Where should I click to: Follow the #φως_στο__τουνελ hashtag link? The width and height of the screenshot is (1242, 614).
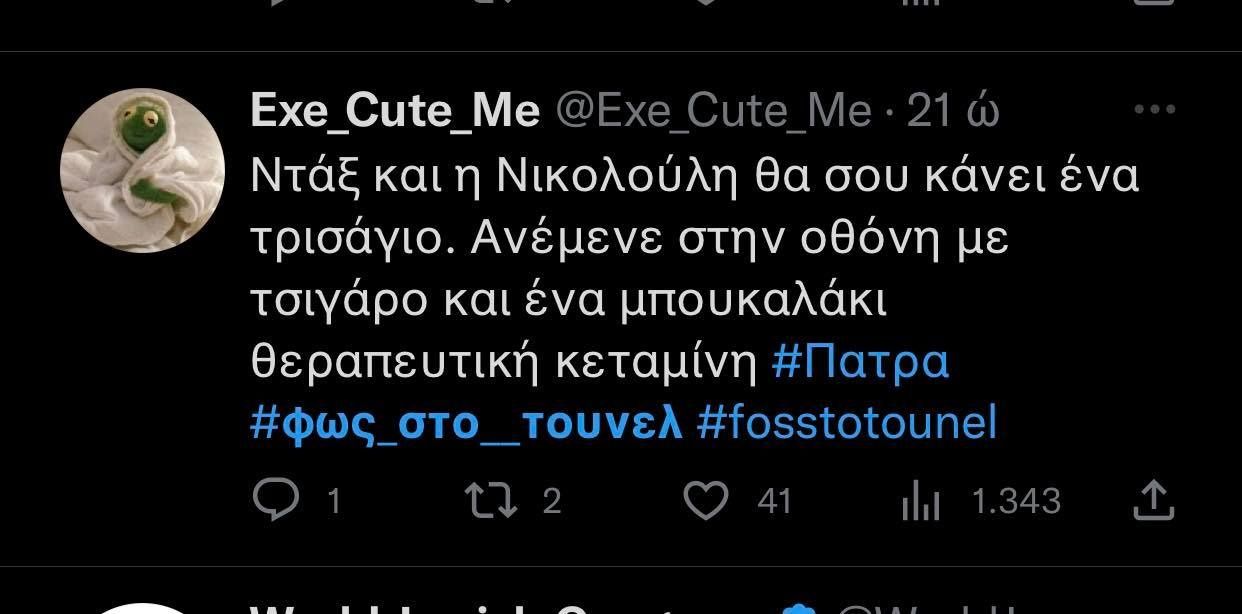466,423
